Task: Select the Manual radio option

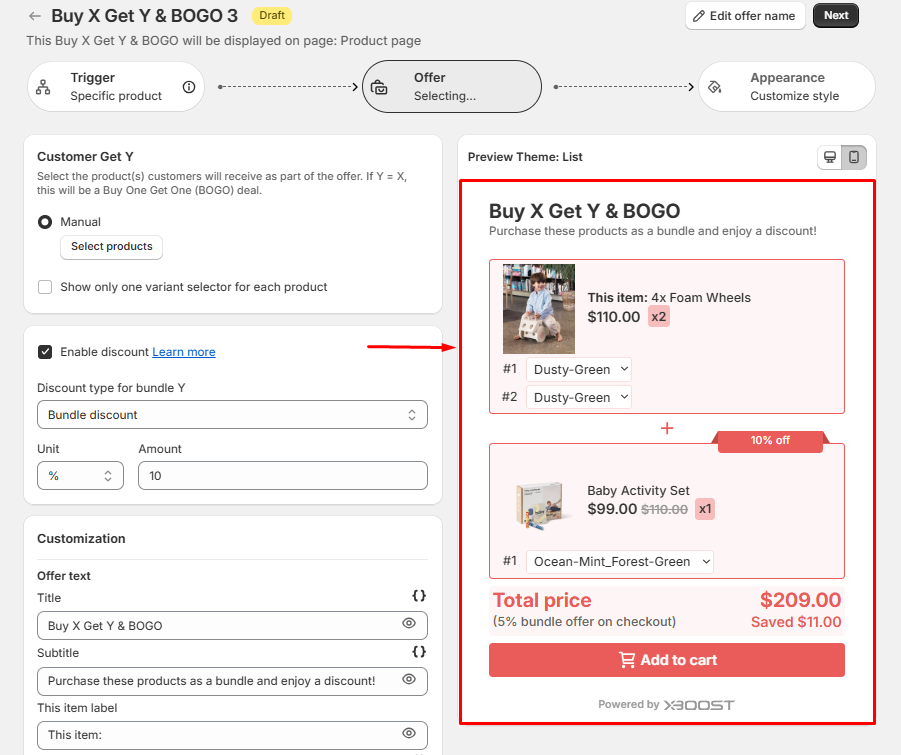Action: [45, 222]
